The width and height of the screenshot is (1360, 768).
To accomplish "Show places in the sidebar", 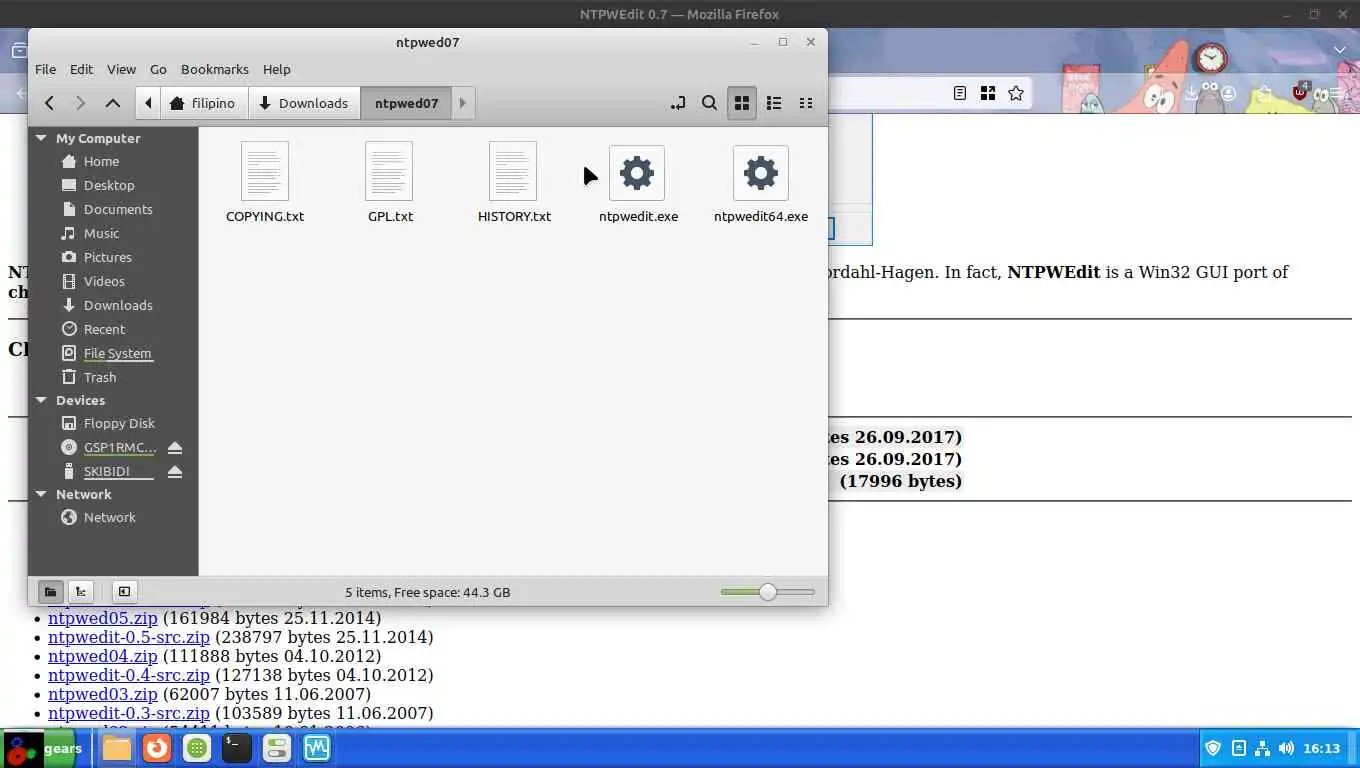I will (x=50, y=592).
